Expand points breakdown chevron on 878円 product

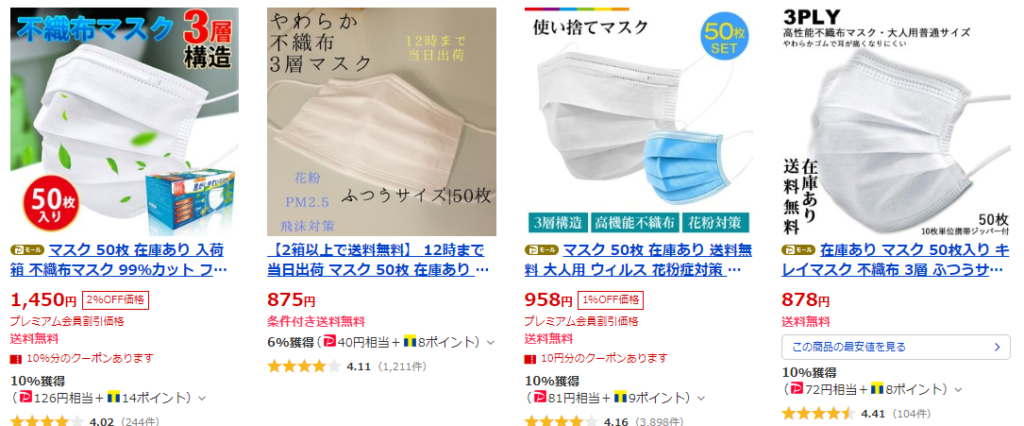click(958, 390)
